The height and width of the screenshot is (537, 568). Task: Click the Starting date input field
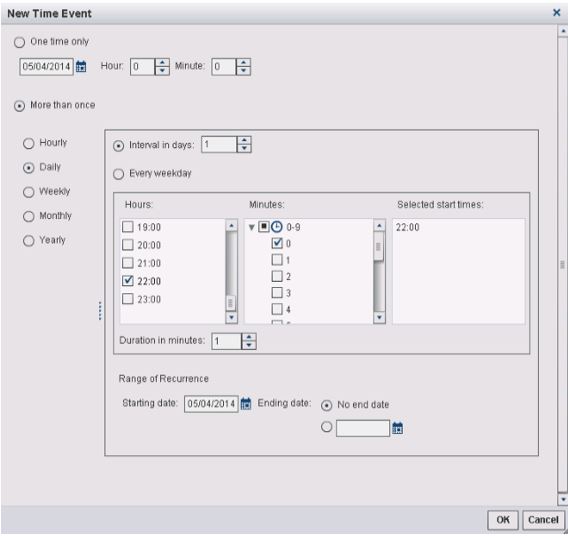[x=211, y=404]
